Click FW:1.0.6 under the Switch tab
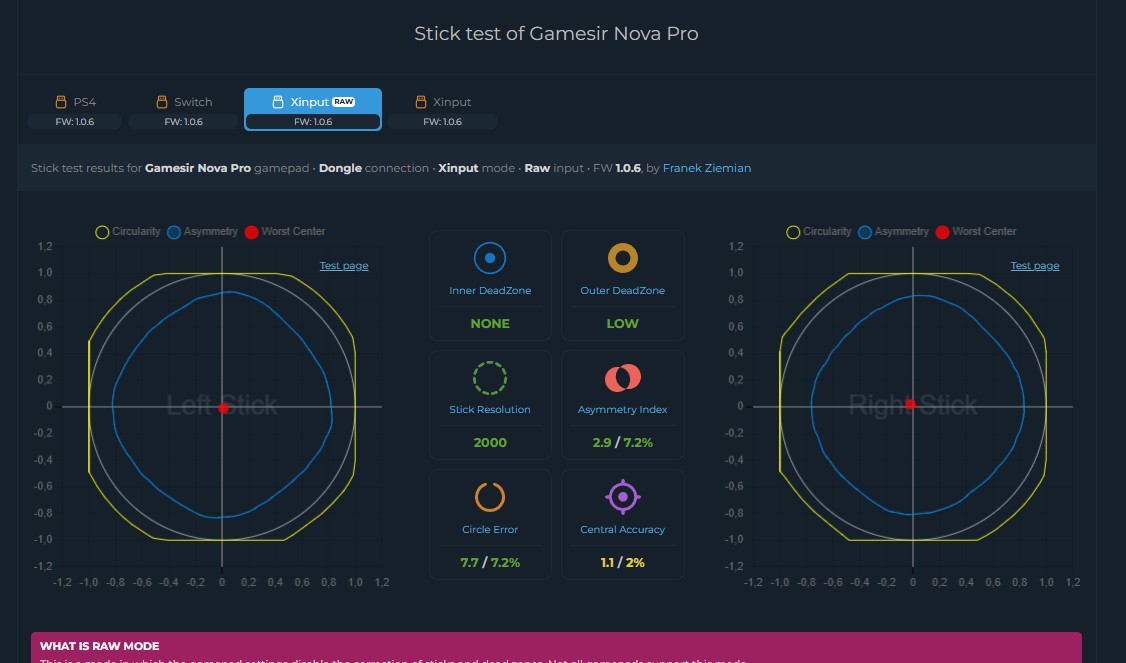 tap(183, 122)
